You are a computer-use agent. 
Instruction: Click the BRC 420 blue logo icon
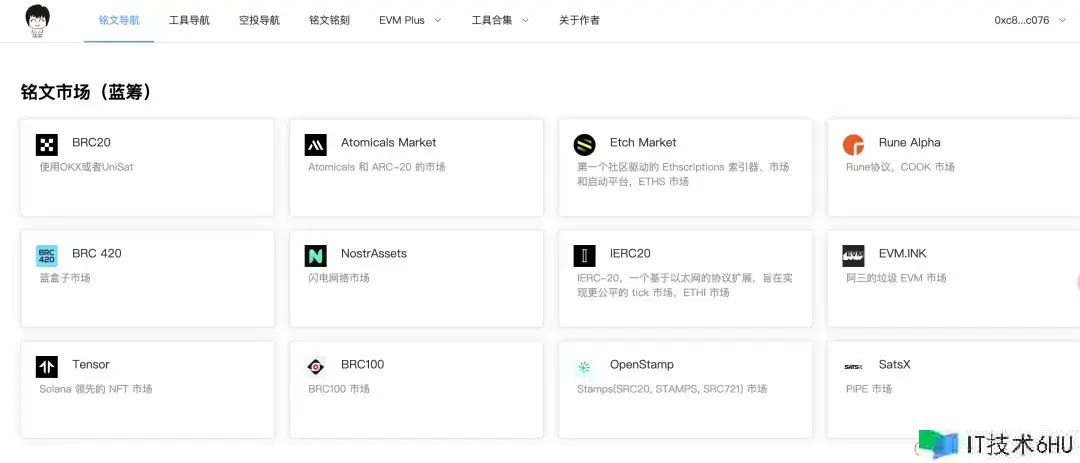[47, 256]
